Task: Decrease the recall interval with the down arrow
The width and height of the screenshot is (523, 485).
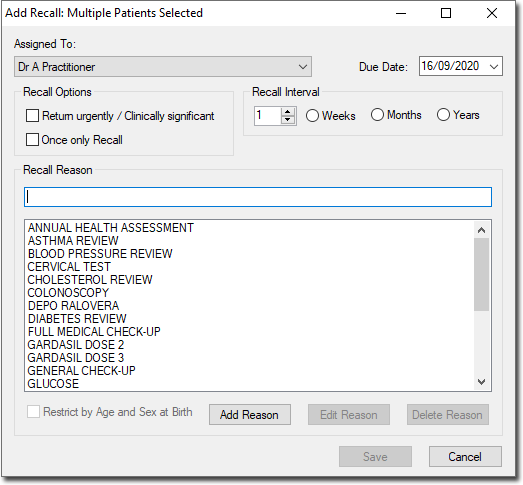Action: (288, 119)
